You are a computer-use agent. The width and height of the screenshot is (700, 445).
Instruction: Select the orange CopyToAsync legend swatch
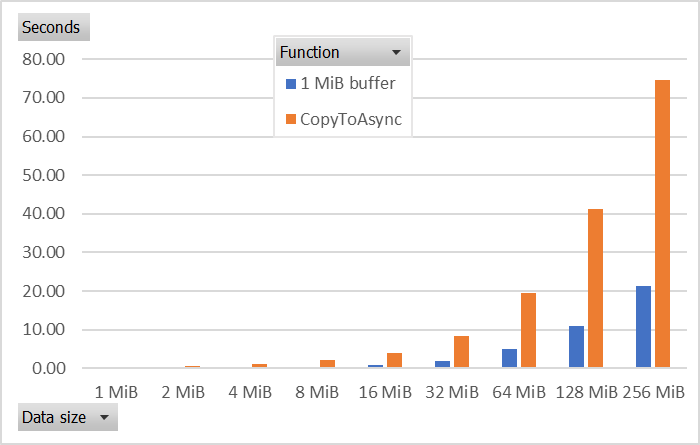pos(291,119)
